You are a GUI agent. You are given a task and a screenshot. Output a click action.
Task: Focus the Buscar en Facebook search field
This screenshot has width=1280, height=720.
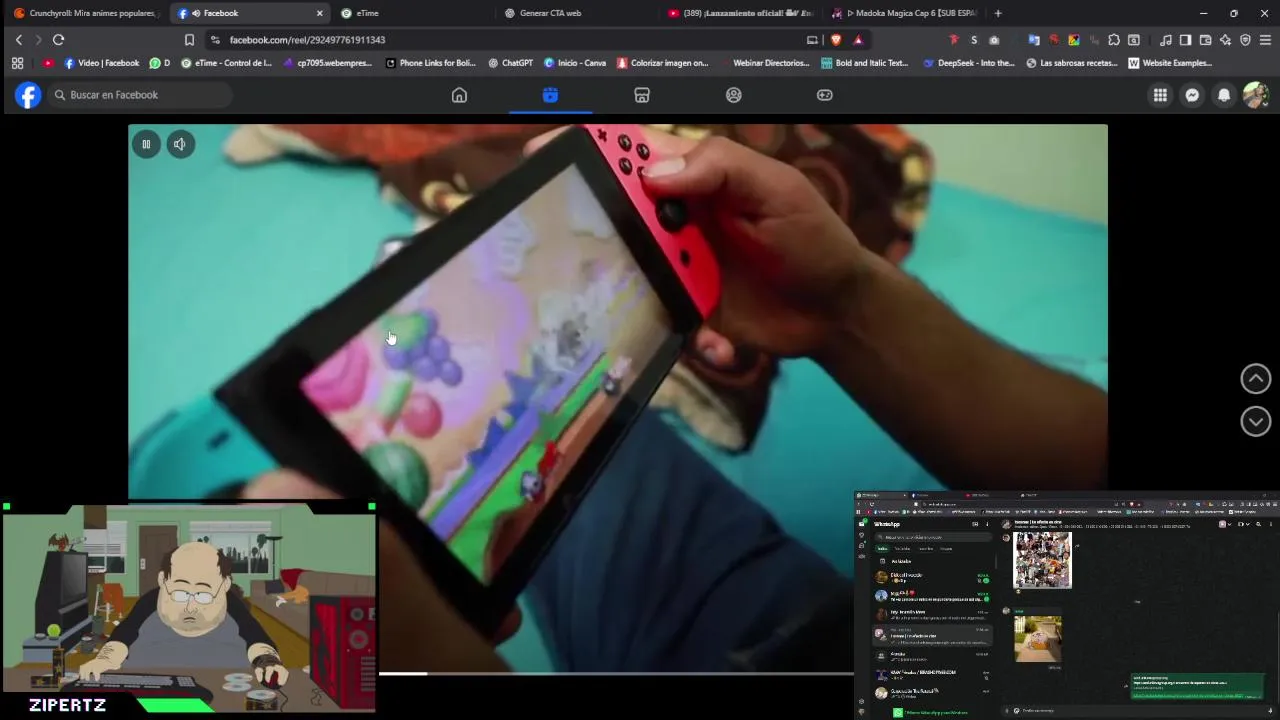tap(139, 95)
